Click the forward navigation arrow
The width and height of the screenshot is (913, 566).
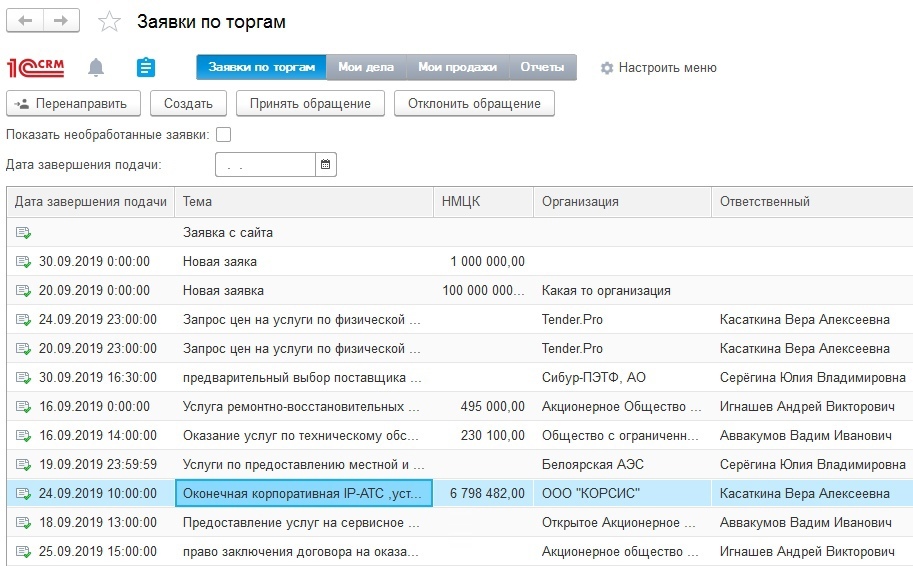(61, 21)
